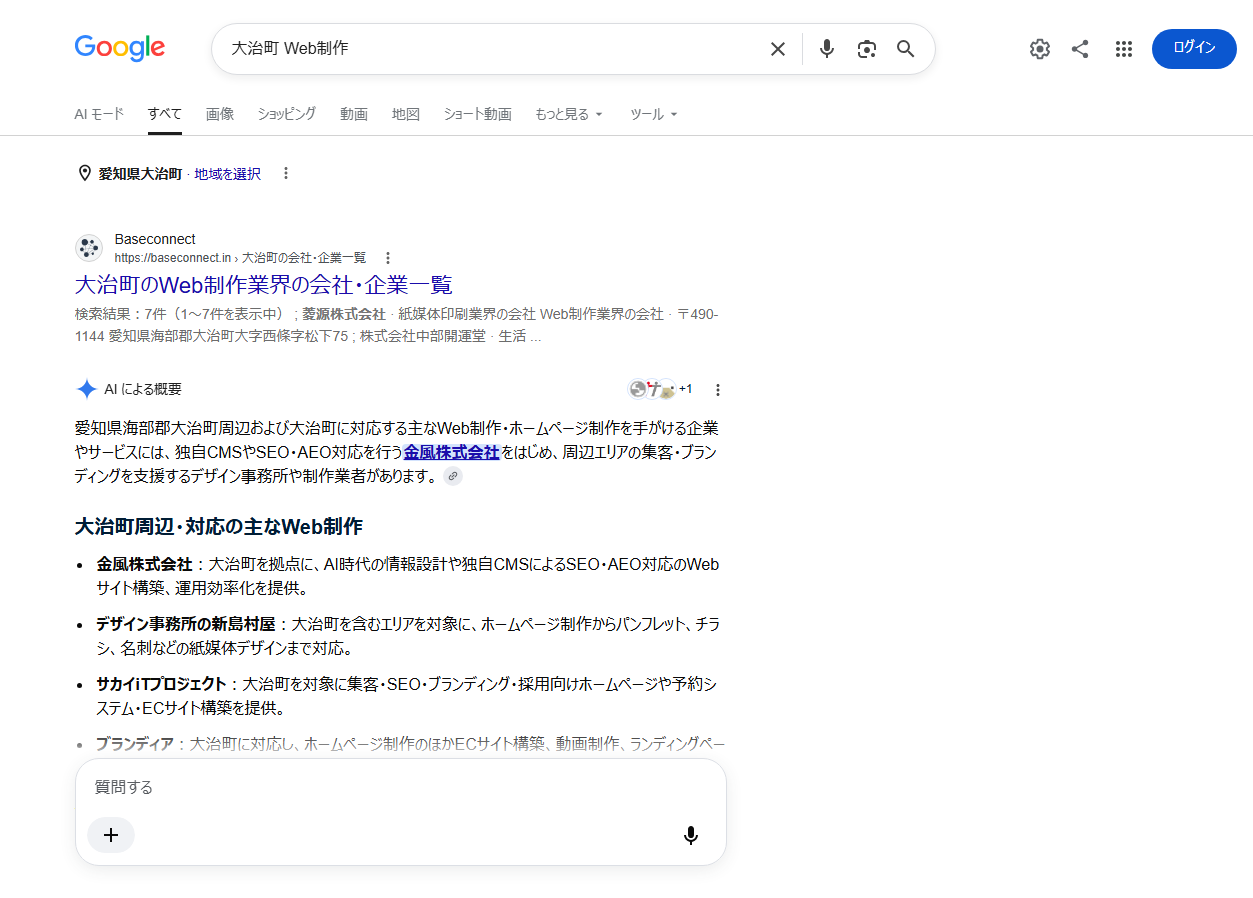
Task: Click 愛知県大治町 location text
Action: point(140,174)
